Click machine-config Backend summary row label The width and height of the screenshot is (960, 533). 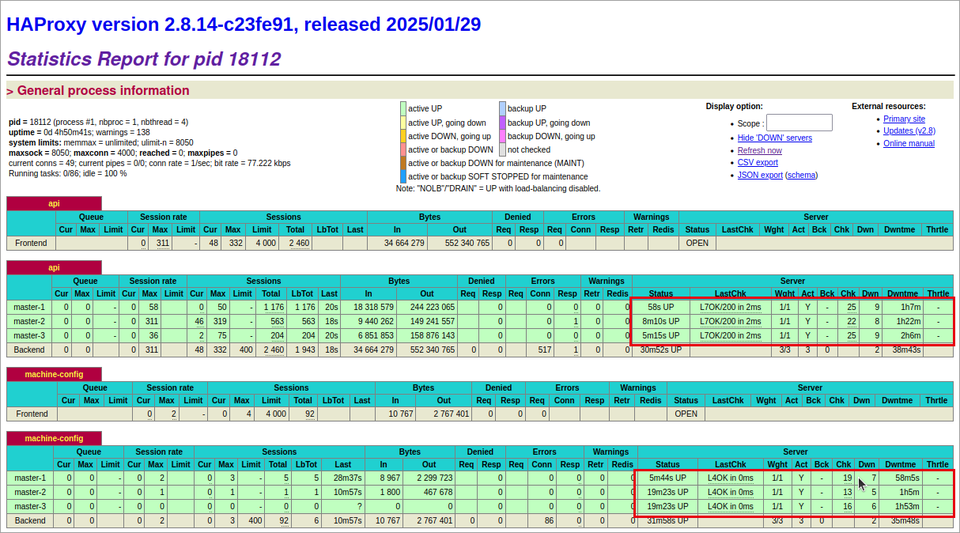[x=30, y=521]
